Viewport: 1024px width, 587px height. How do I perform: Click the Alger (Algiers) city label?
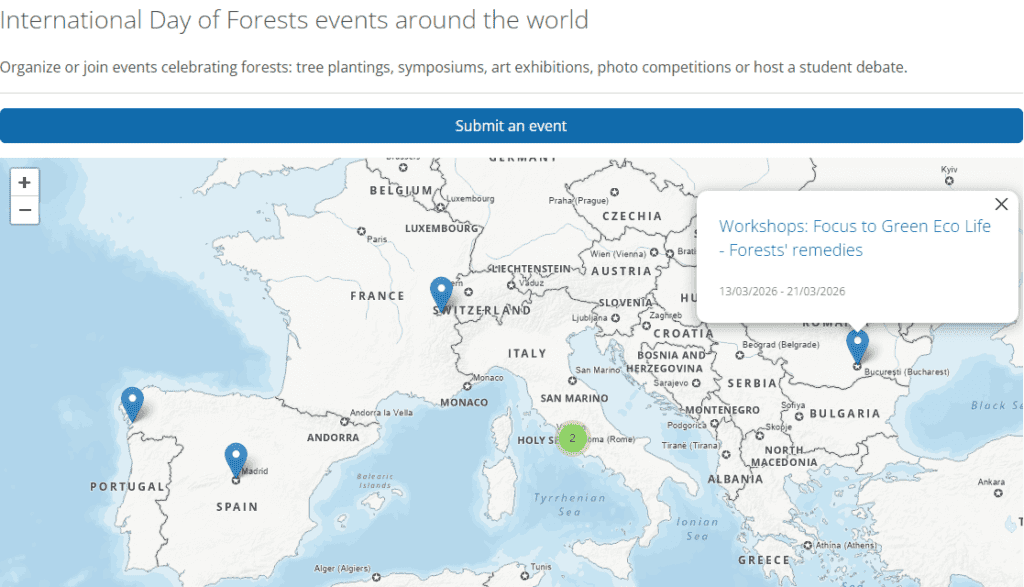[x=342, y=569]
